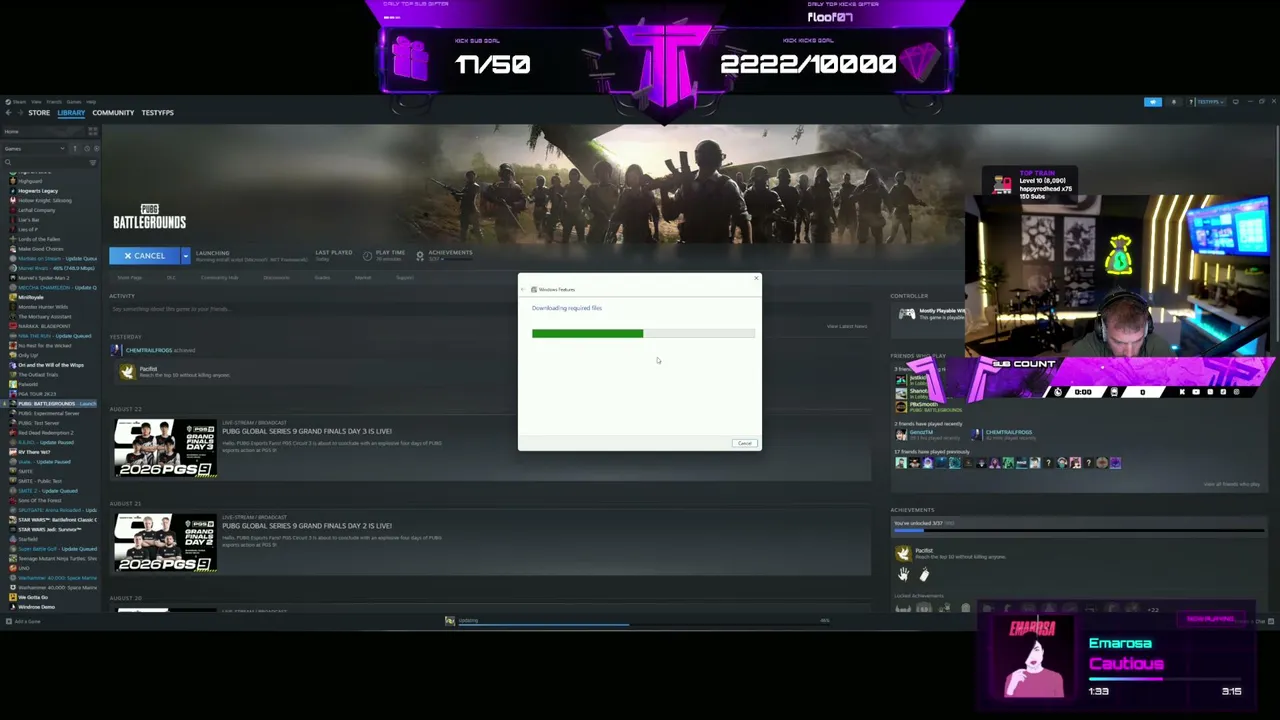Viewport: 1280px width, 720px height.
Task: Open advanced filters beside the library search
Action: (x=93, y=162)
